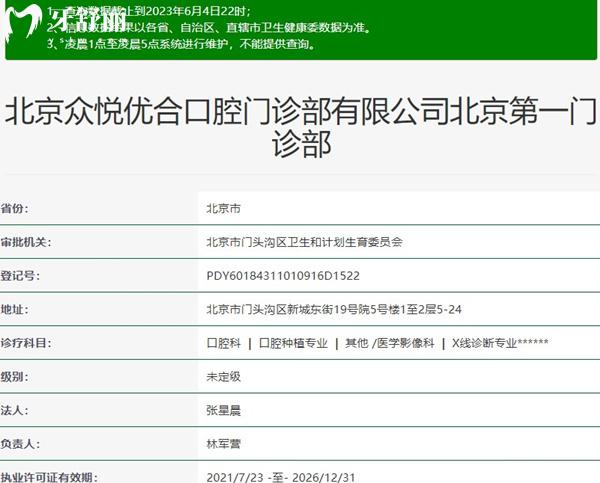The width and height of the screenshot is (600, 483).
Task: Select approval authority 北京市门头沟区卫生和计划生育委员会
Action: [305, 242]
